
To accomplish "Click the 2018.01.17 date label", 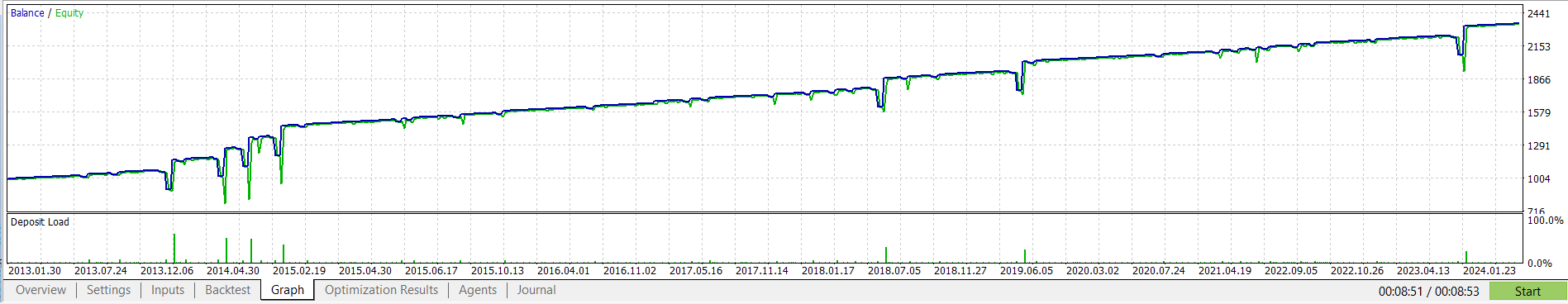I will pos(828,270).
